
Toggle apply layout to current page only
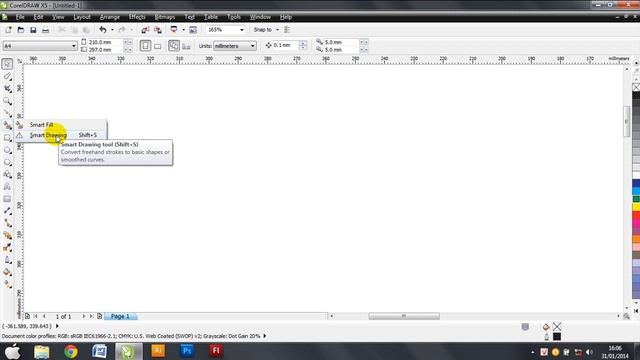click(x=186, y=46)
